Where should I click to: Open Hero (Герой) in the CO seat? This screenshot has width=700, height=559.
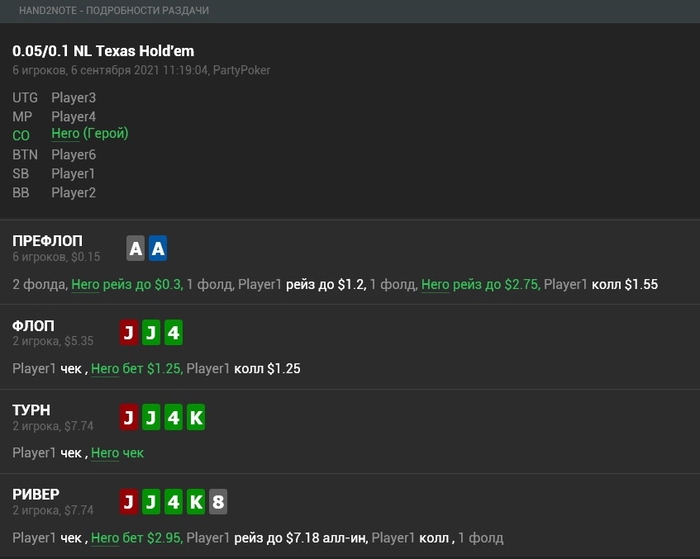(x=89, y=134)
